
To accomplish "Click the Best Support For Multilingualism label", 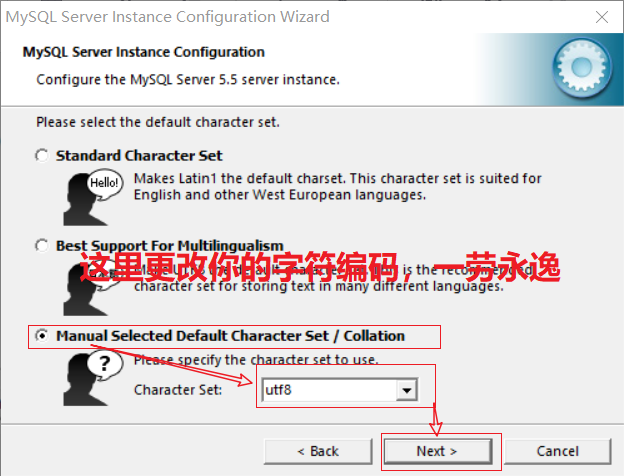I will [170, 246].
